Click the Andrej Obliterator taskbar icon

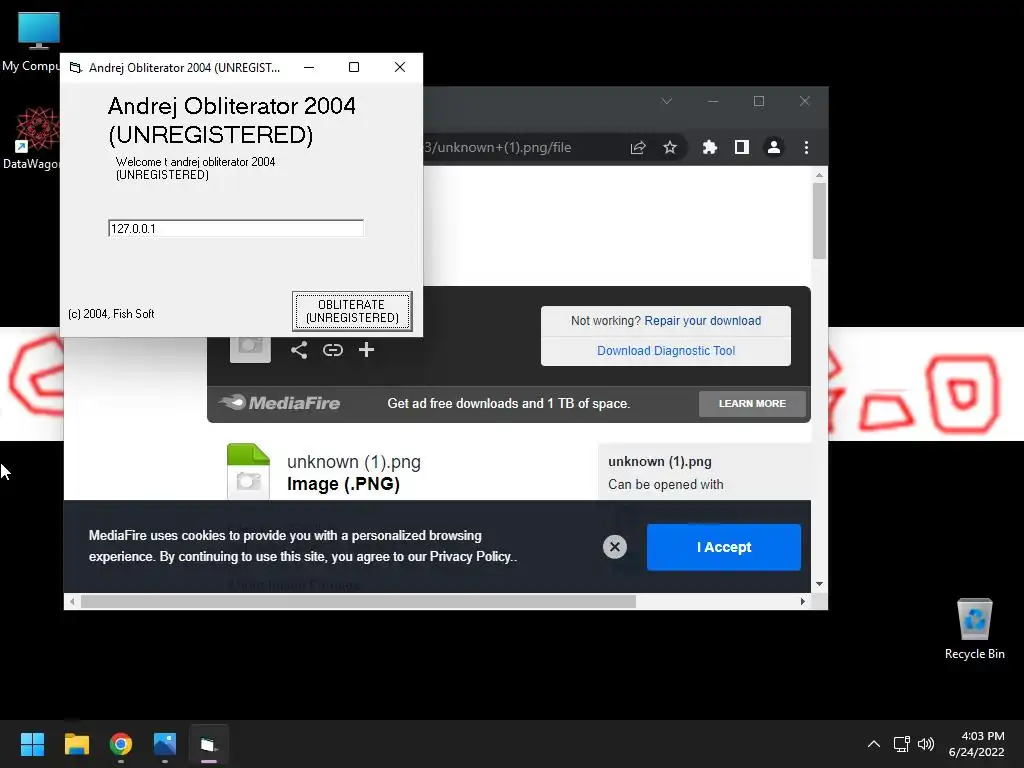(x=209, y=744)
